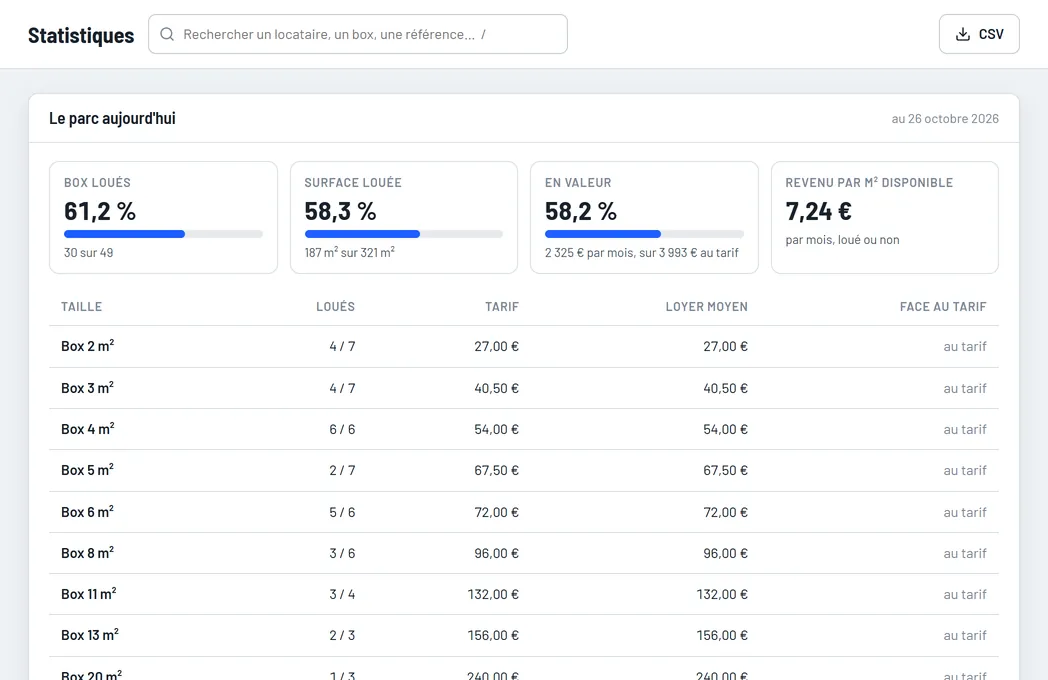Select the Statistiques page heading
Viewport: 1048px width, 680px height.
click(x=81, y=35)
